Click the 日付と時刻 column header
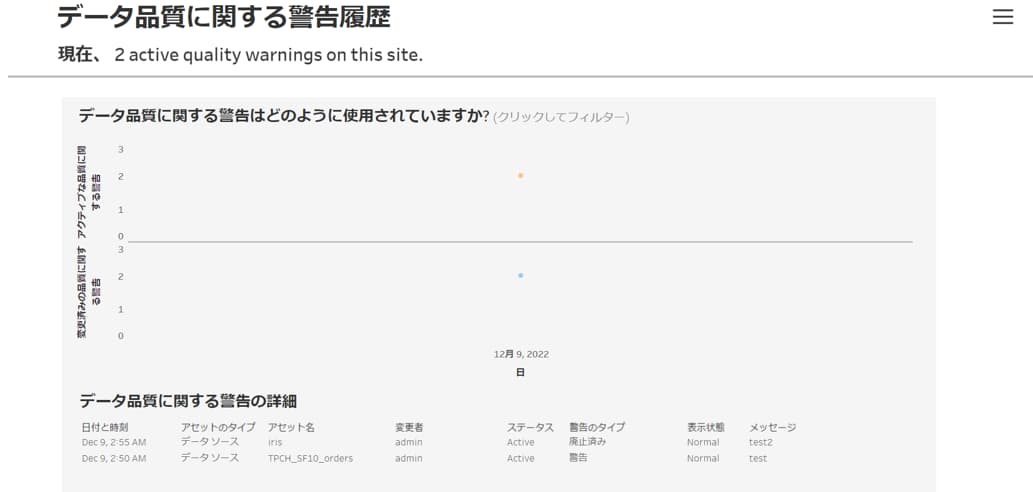The image size is (1033, 492). [105, 427]
